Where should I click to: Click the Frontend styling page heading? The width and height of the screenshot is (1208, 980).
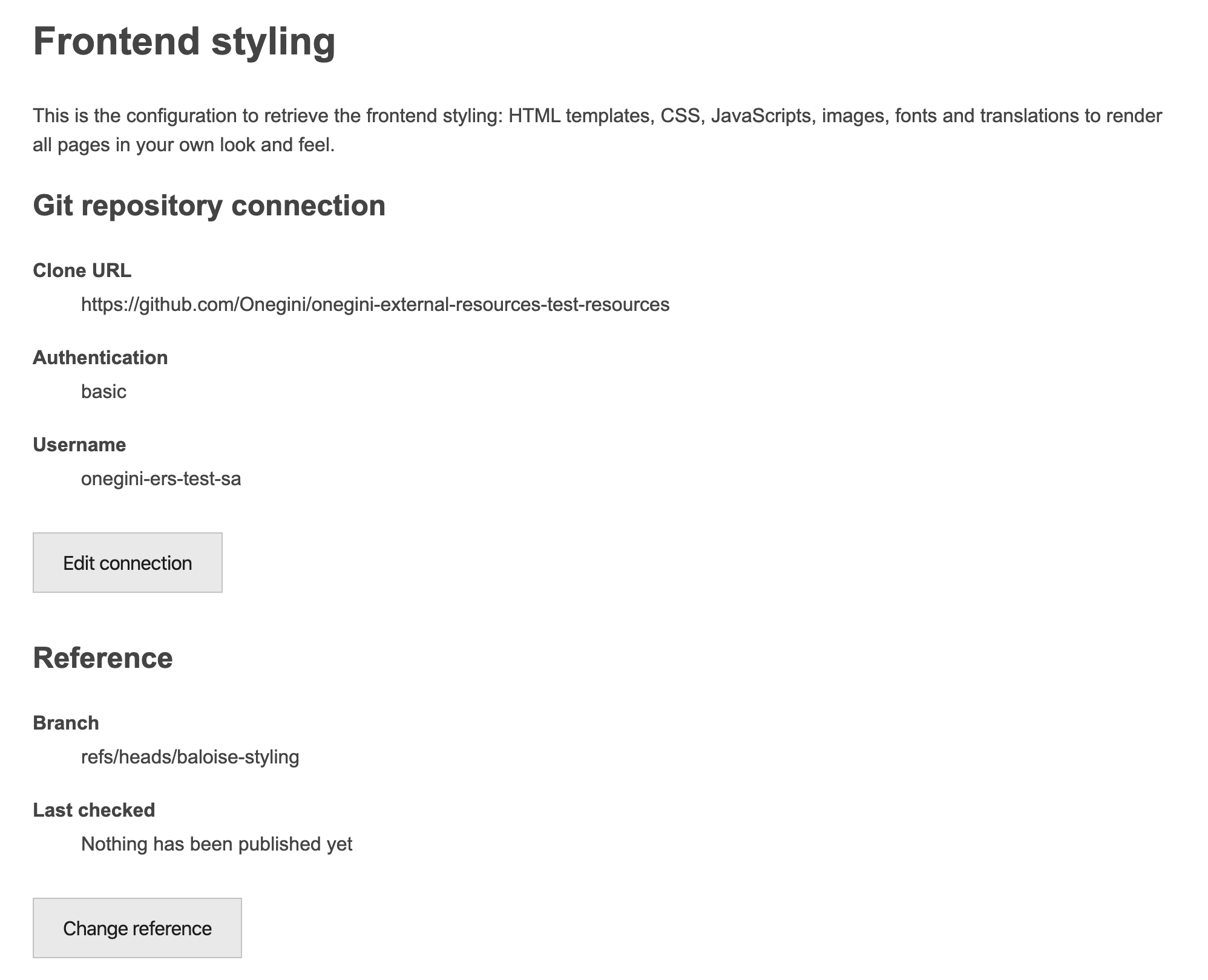(x=184, y=41)
